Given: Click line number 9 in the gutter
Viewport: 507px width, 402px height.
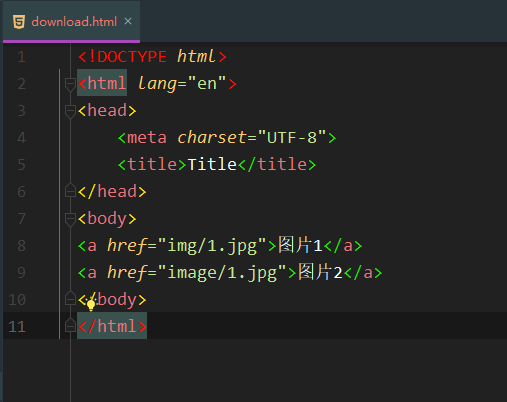Looking at the screenshot, I should coord(21,273).
